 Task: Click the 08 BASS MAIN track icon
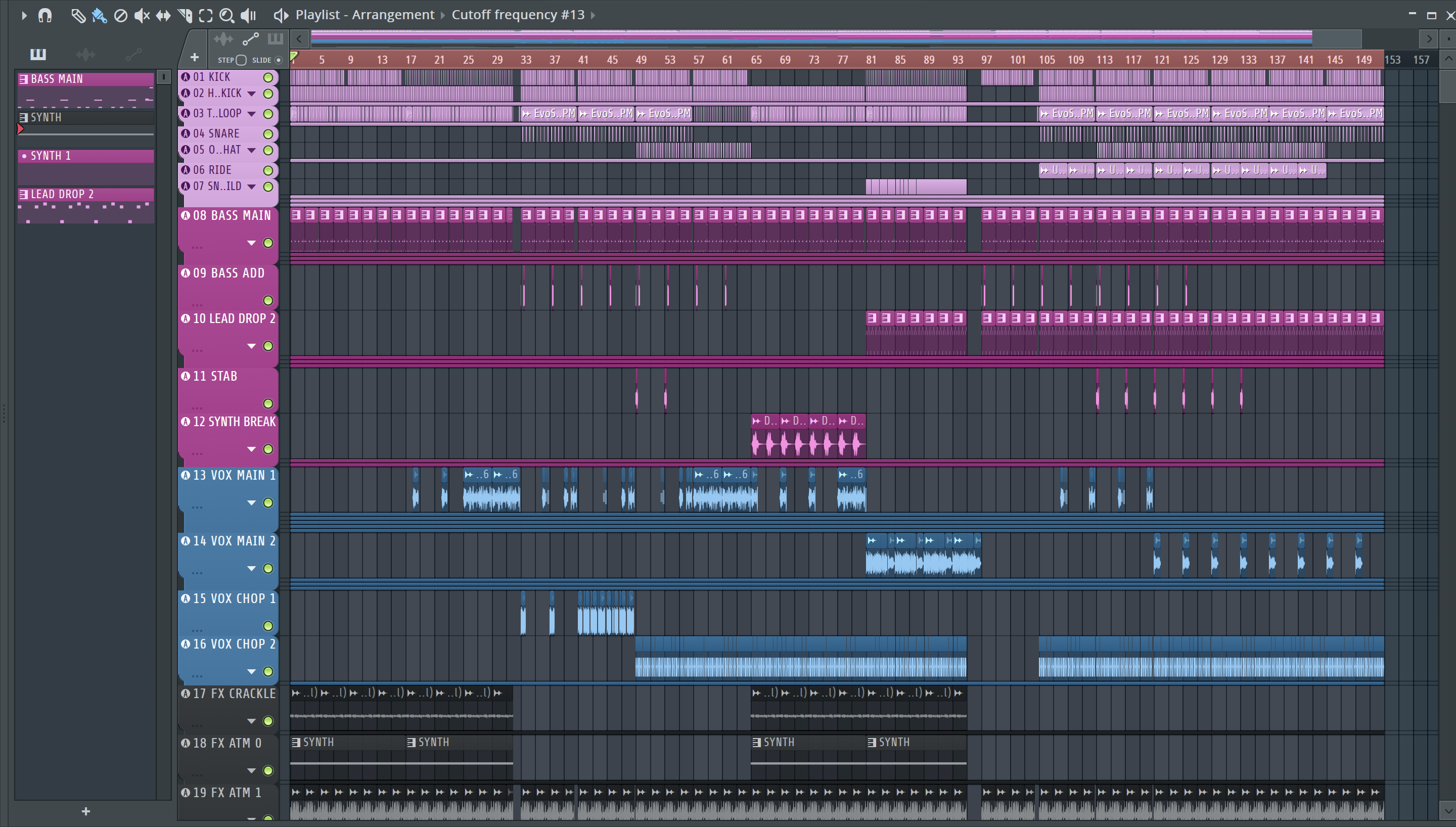point(186,215)
